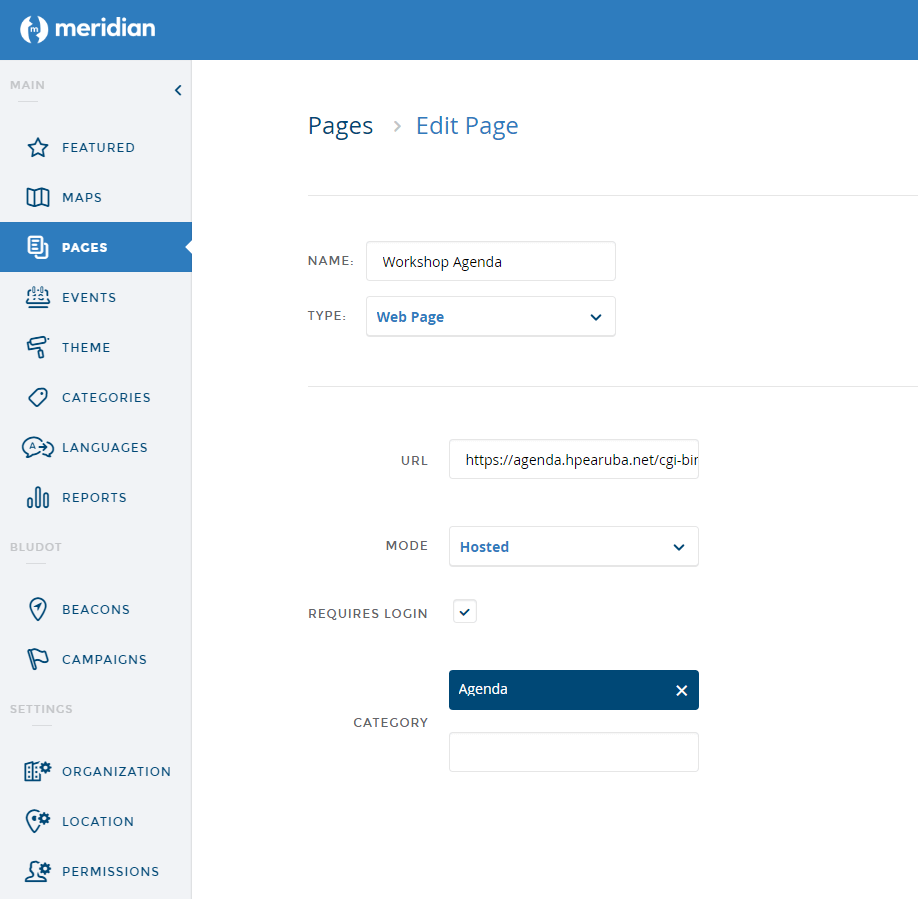
Task: Click the Campaigns flag icon
Action: [38, 659]
